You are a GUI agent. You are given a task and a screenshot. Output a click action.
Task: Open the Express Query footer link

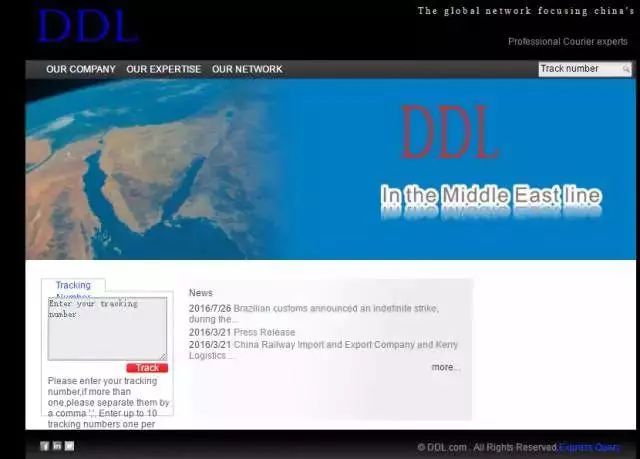(x=589, y=448)
